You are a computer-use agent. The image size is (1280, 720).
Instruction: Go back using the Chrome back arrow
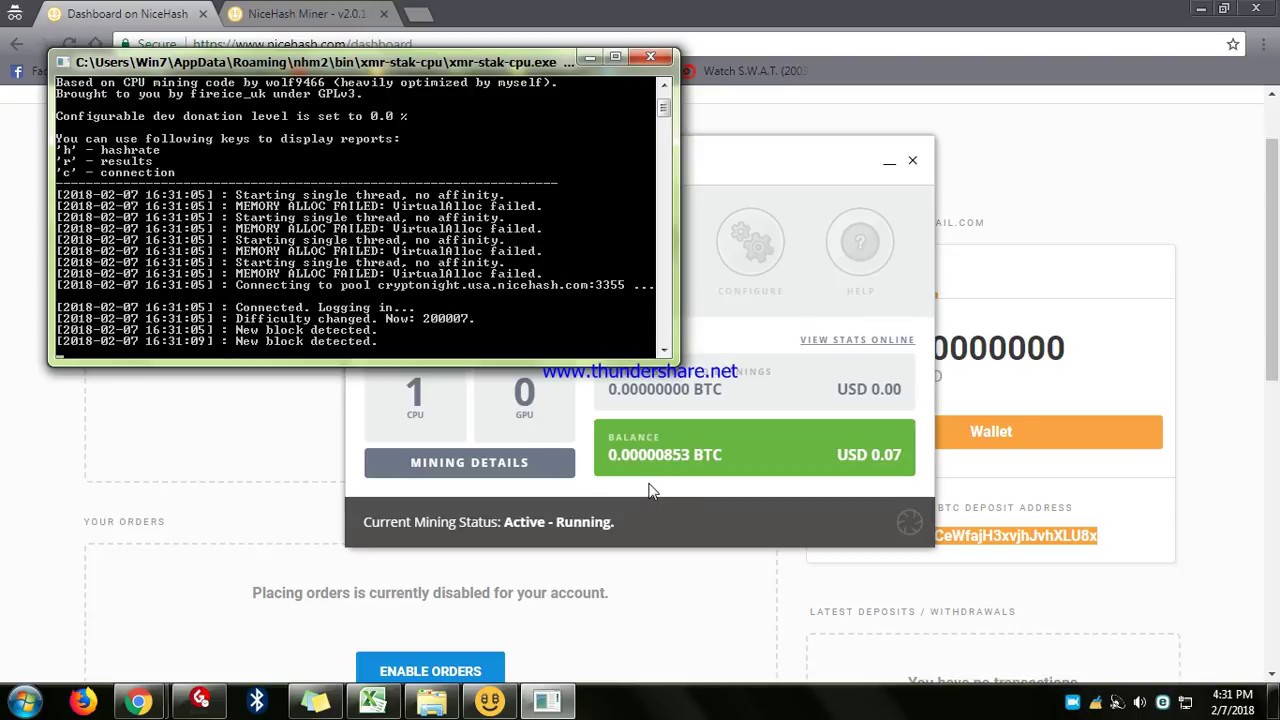(16, 44)
